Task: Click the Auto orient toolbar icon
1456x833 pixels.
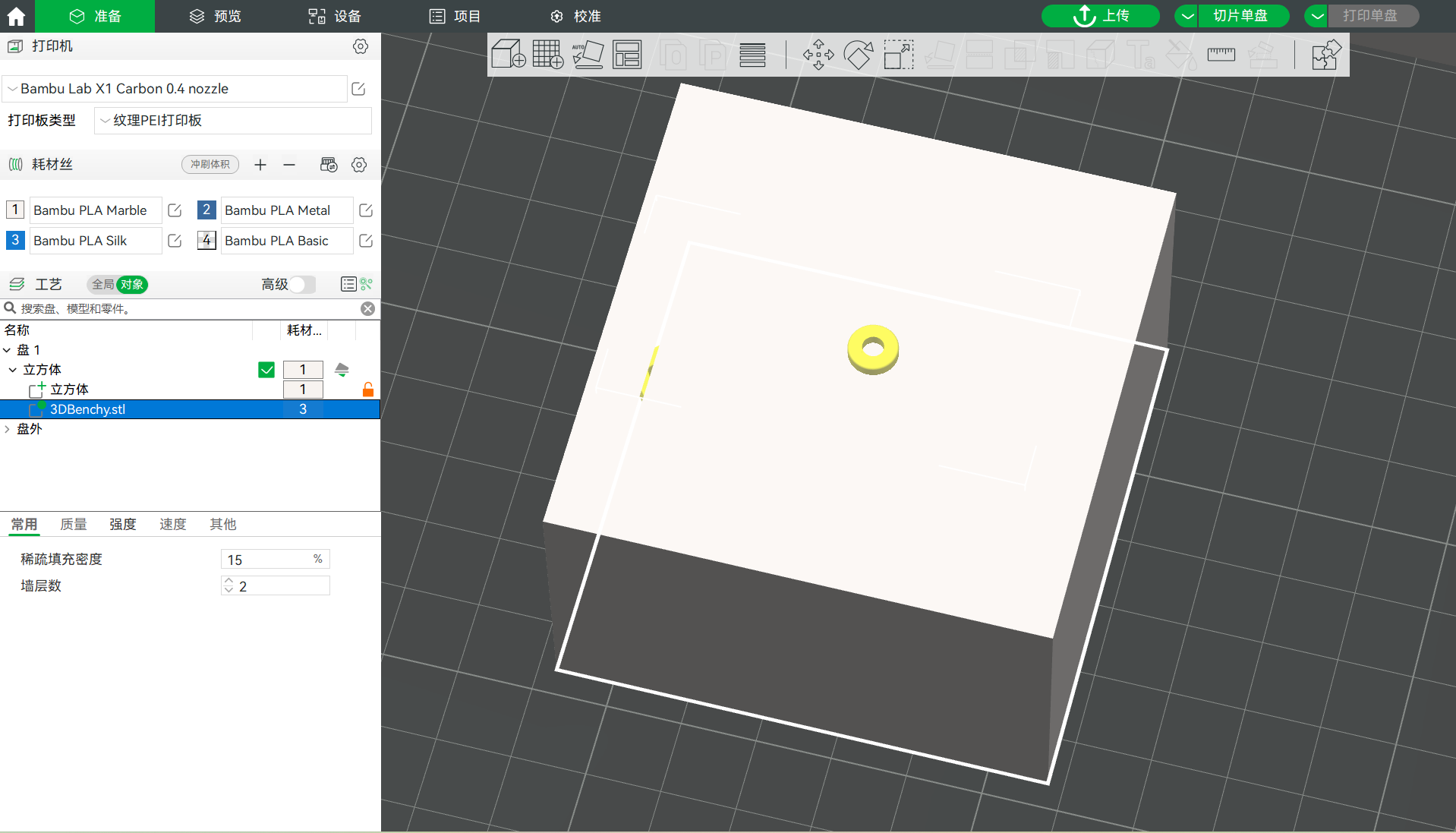Action: coord(588,55)
